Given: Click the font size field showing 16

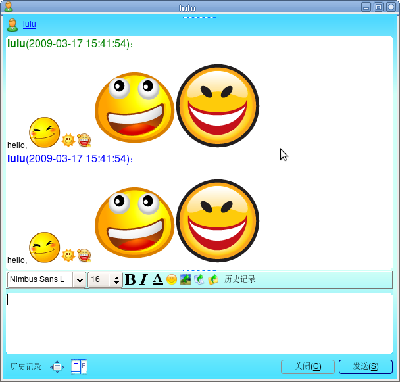Looking at the screenshot, I should point(100,280).
